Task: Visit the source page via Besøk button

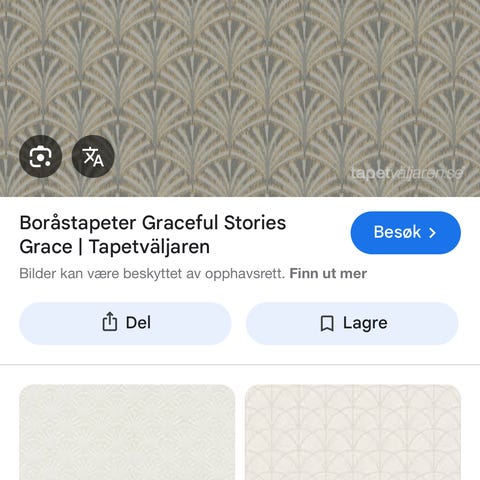Action: coord(406,233)
